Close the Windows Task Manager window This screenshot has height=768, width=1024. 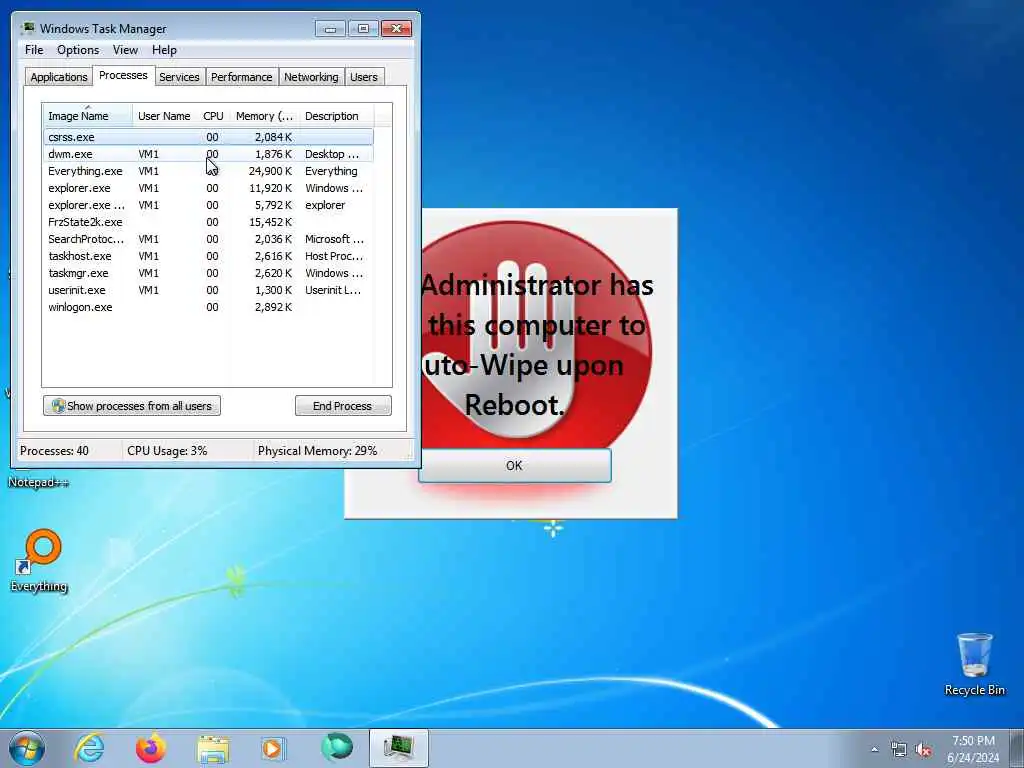click(396, 28)
